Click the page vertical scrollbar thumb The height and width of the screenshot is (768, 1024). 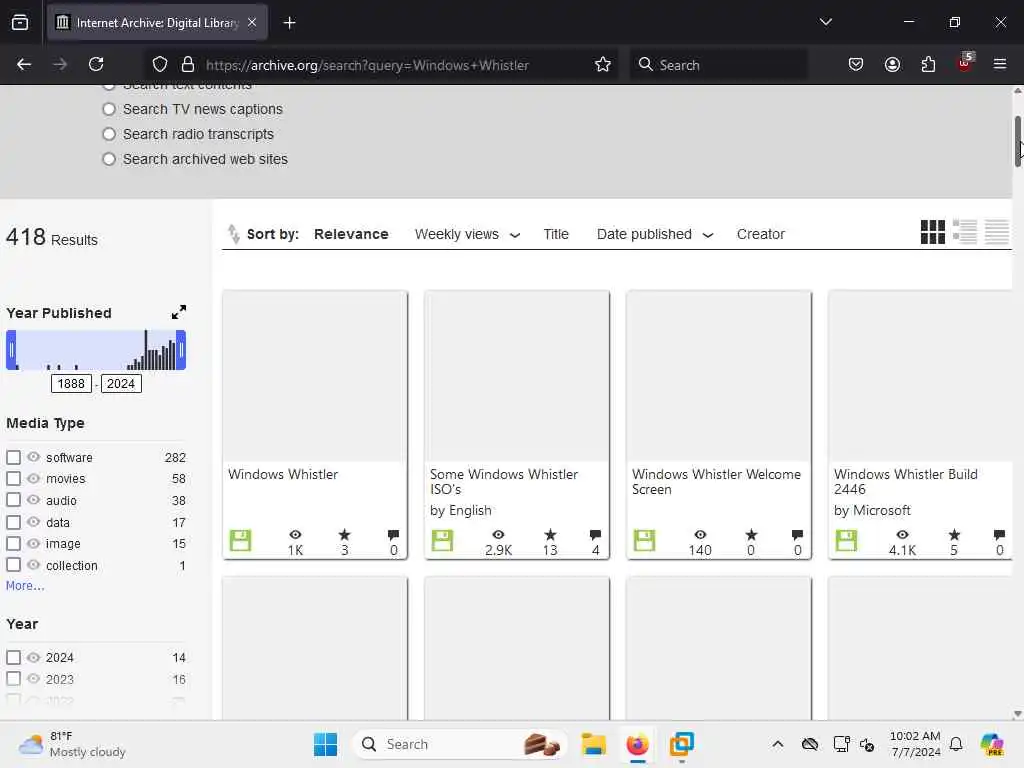[x=1017, y=142]
